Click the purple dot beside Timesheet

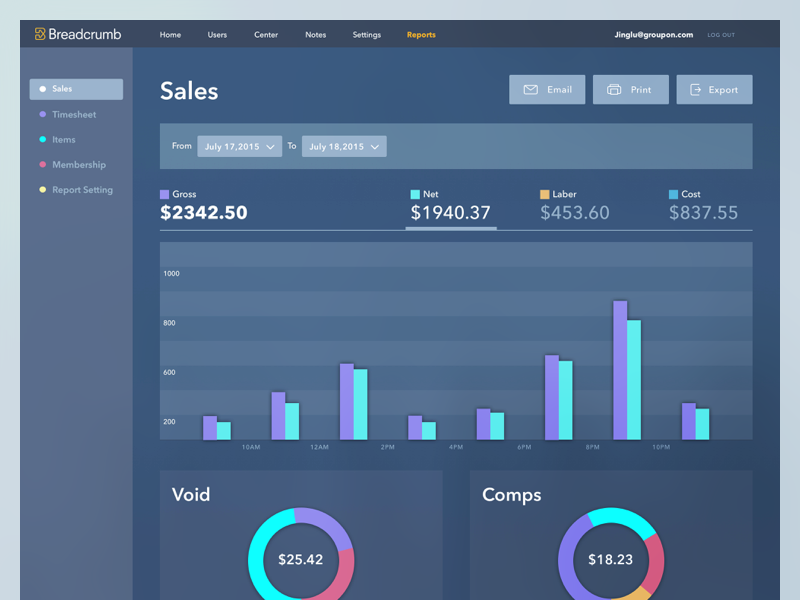43,114
